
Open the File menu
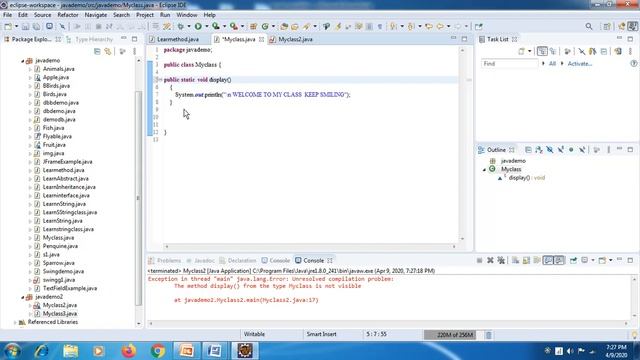[7, 15]
